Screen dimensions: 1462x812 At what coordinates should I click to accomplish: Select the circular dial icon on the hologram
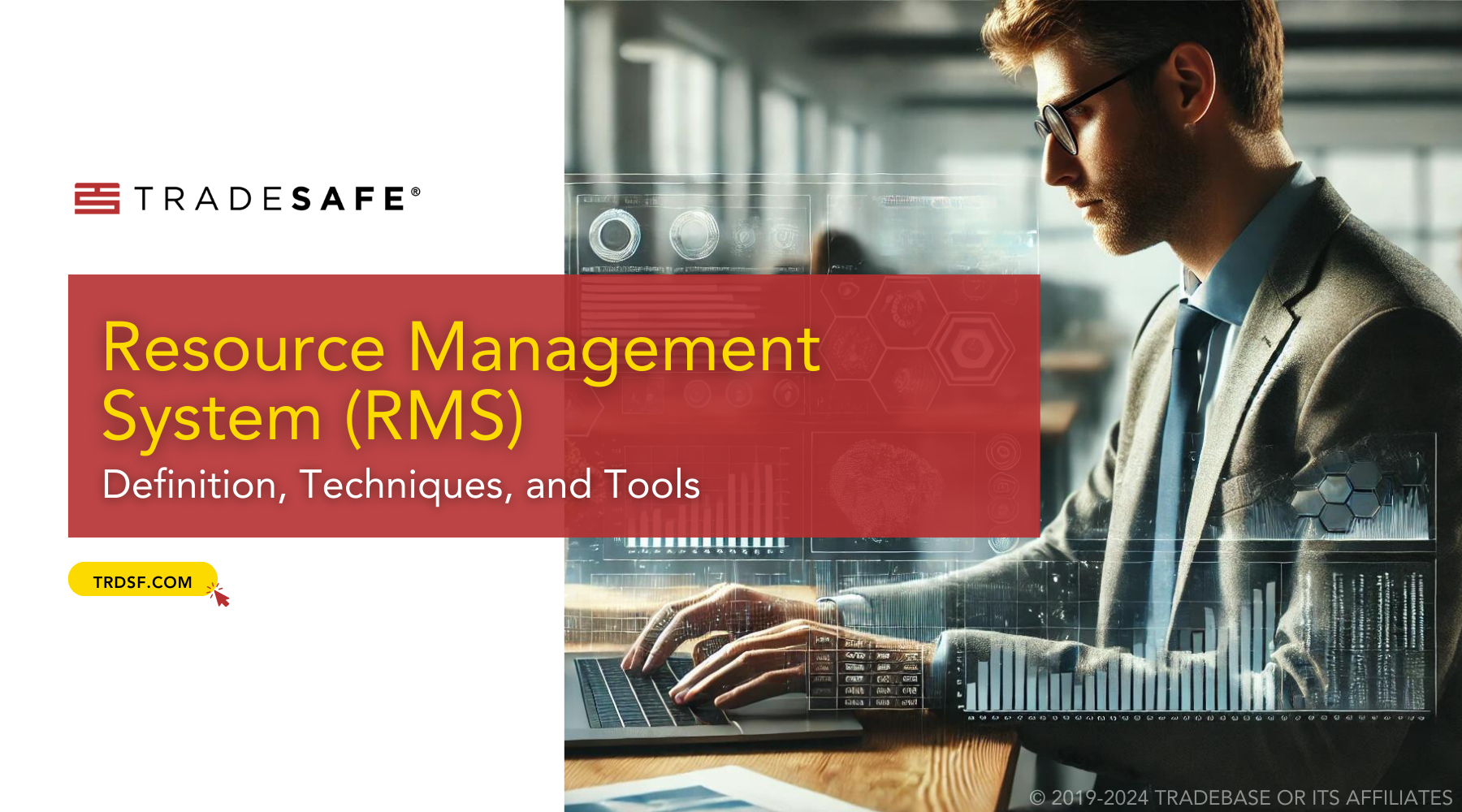[615, 235]
